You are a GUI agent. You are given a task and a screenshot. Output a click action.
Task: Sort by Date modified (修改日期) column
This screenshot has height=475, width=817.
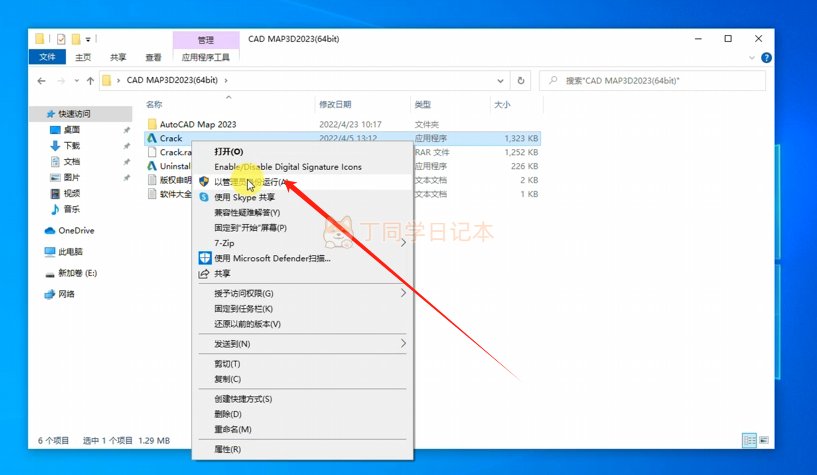[x=335, y=105]
